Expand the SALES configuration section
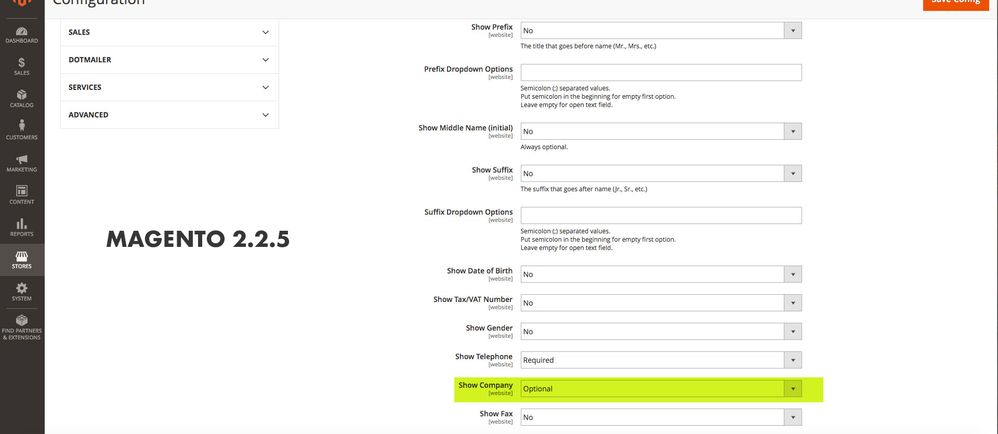The image size is (998, 434). click(169, 32)
